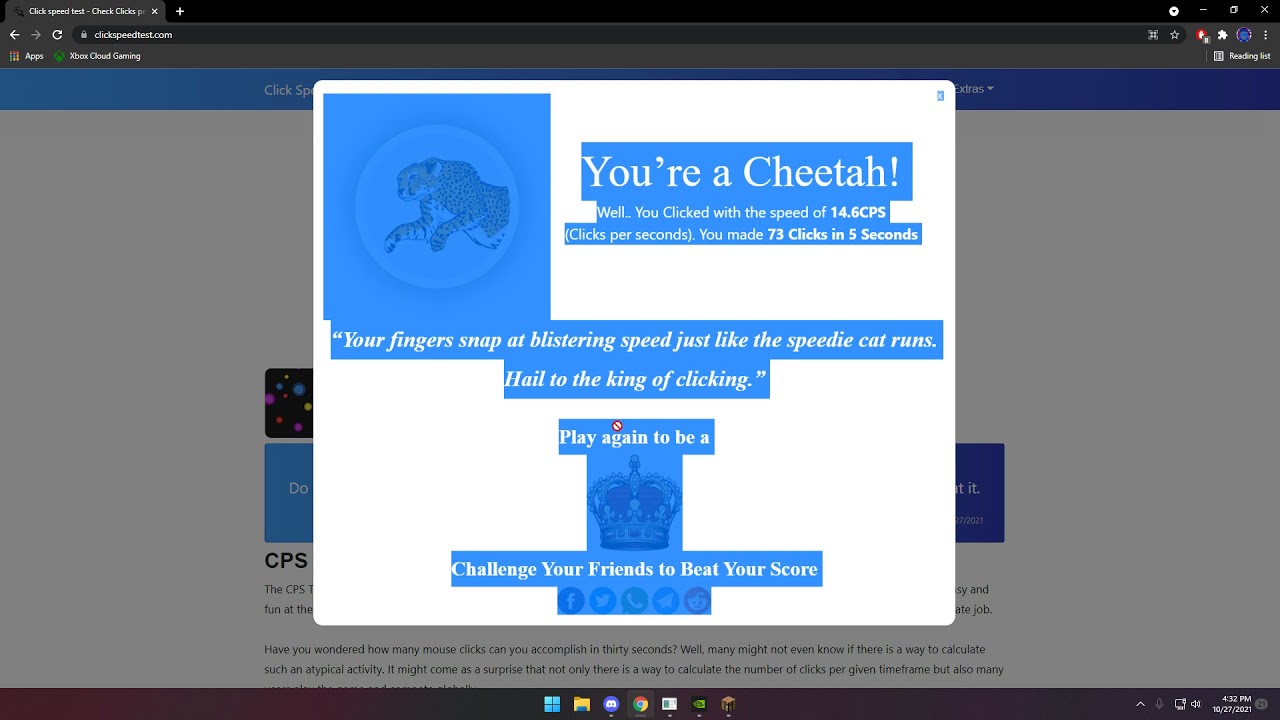Screen dimensions: 1280x720
Task: Click the '14.6CPS' score text
Action: (x=858, y=212)
